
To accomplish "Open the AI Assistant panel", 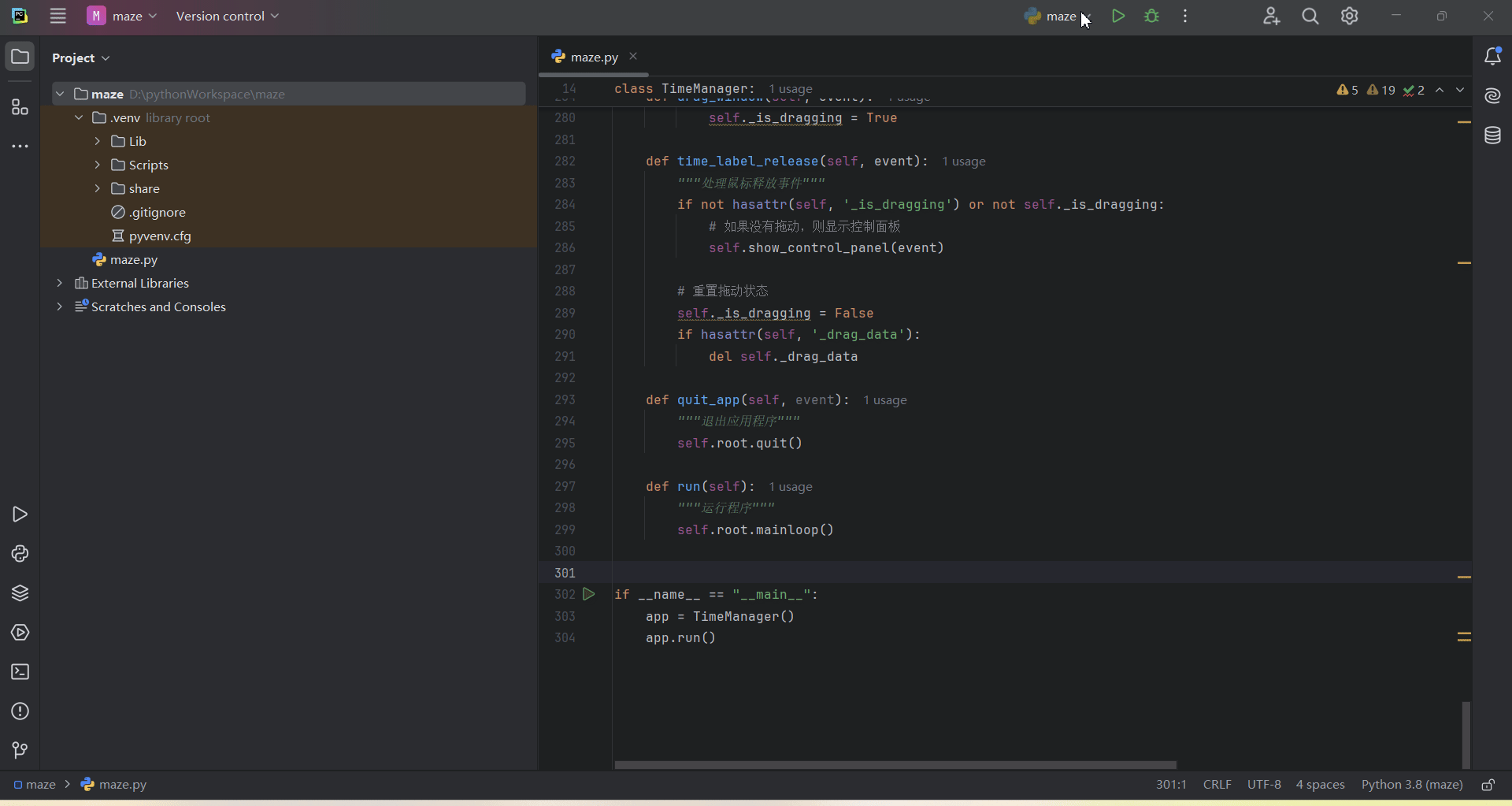I will coord(1493,95).
